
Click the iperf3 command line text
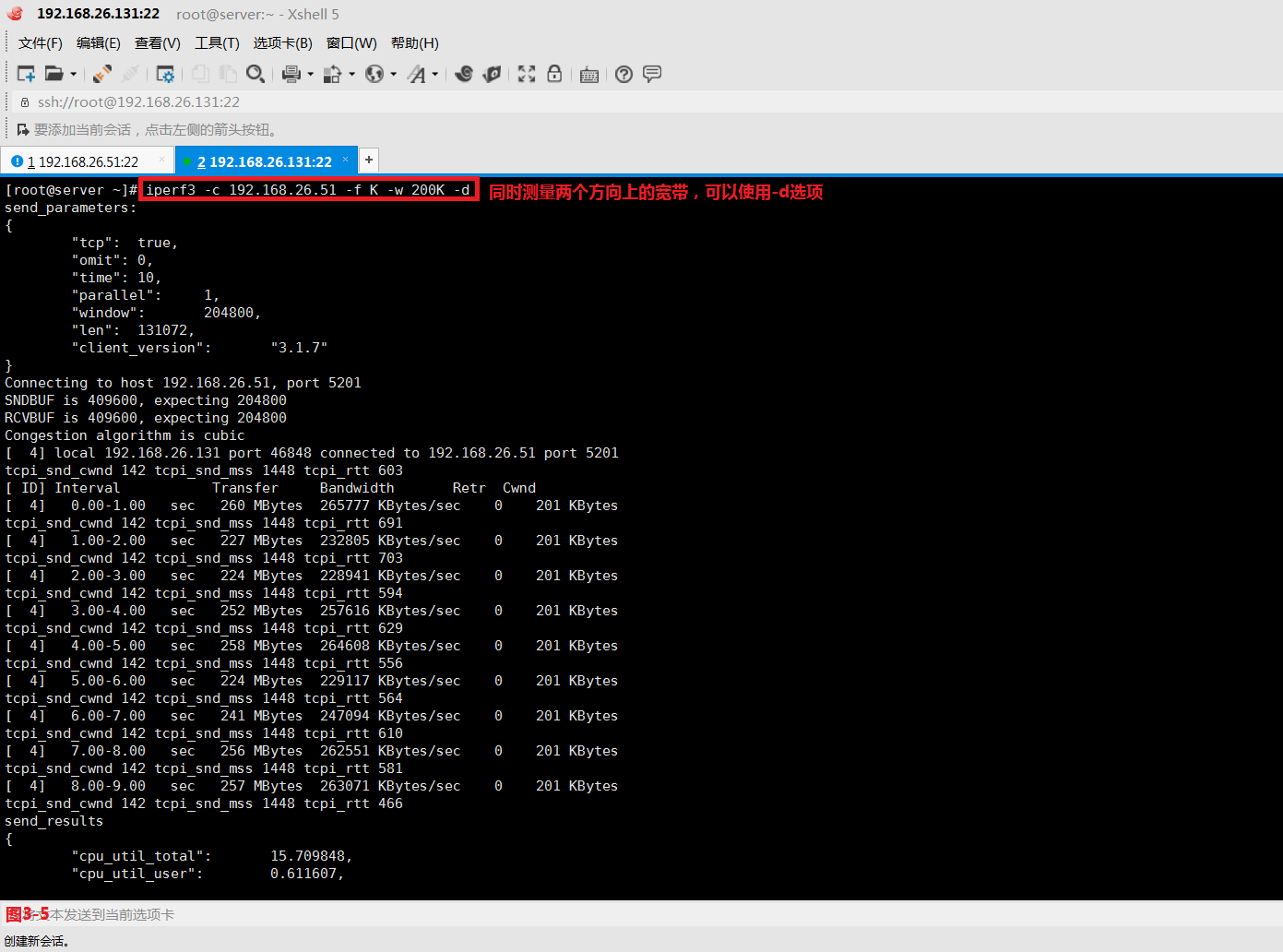coord(308,190)
